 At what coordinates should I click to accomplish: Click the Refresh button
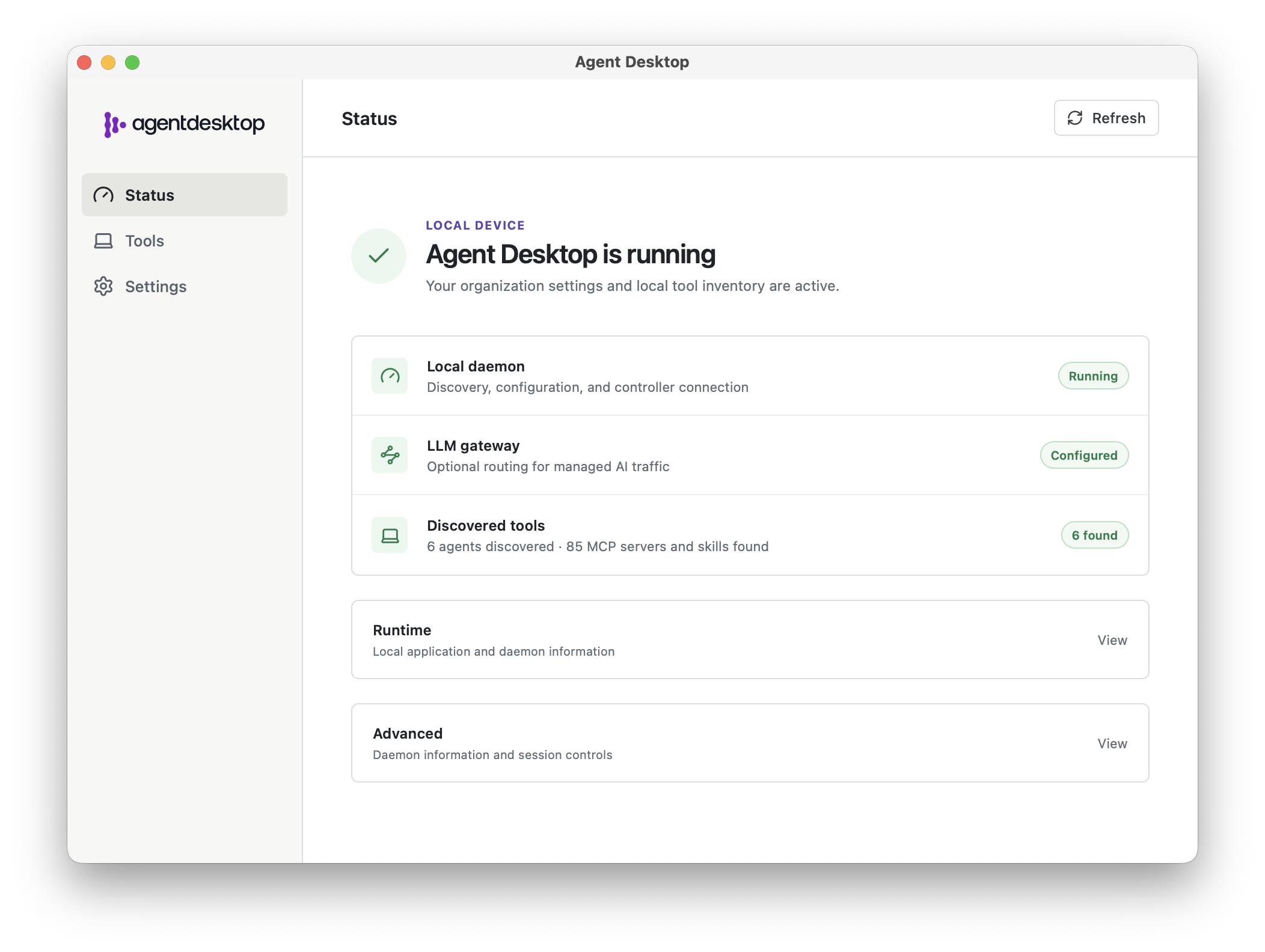coord(1106,118)
